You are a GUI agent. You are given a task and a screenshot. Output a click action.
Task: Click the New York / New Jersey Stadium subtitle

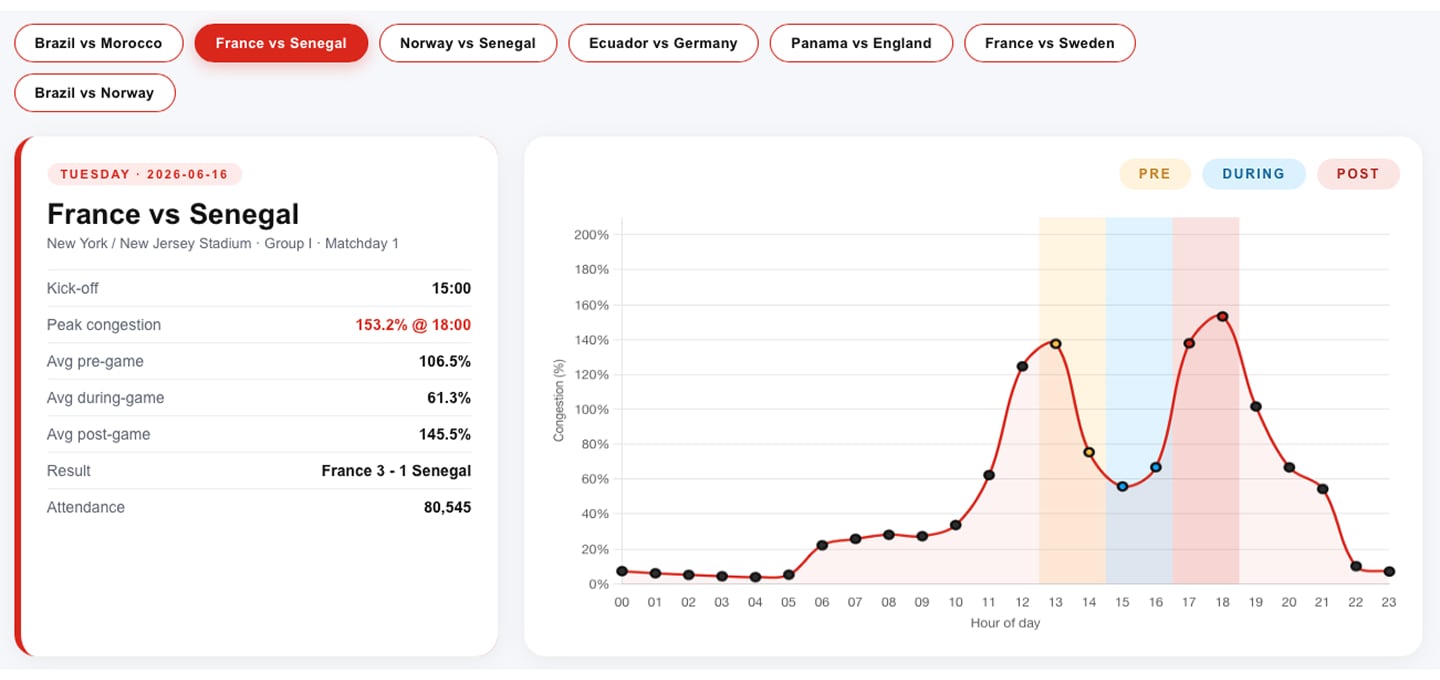(223, 243)
